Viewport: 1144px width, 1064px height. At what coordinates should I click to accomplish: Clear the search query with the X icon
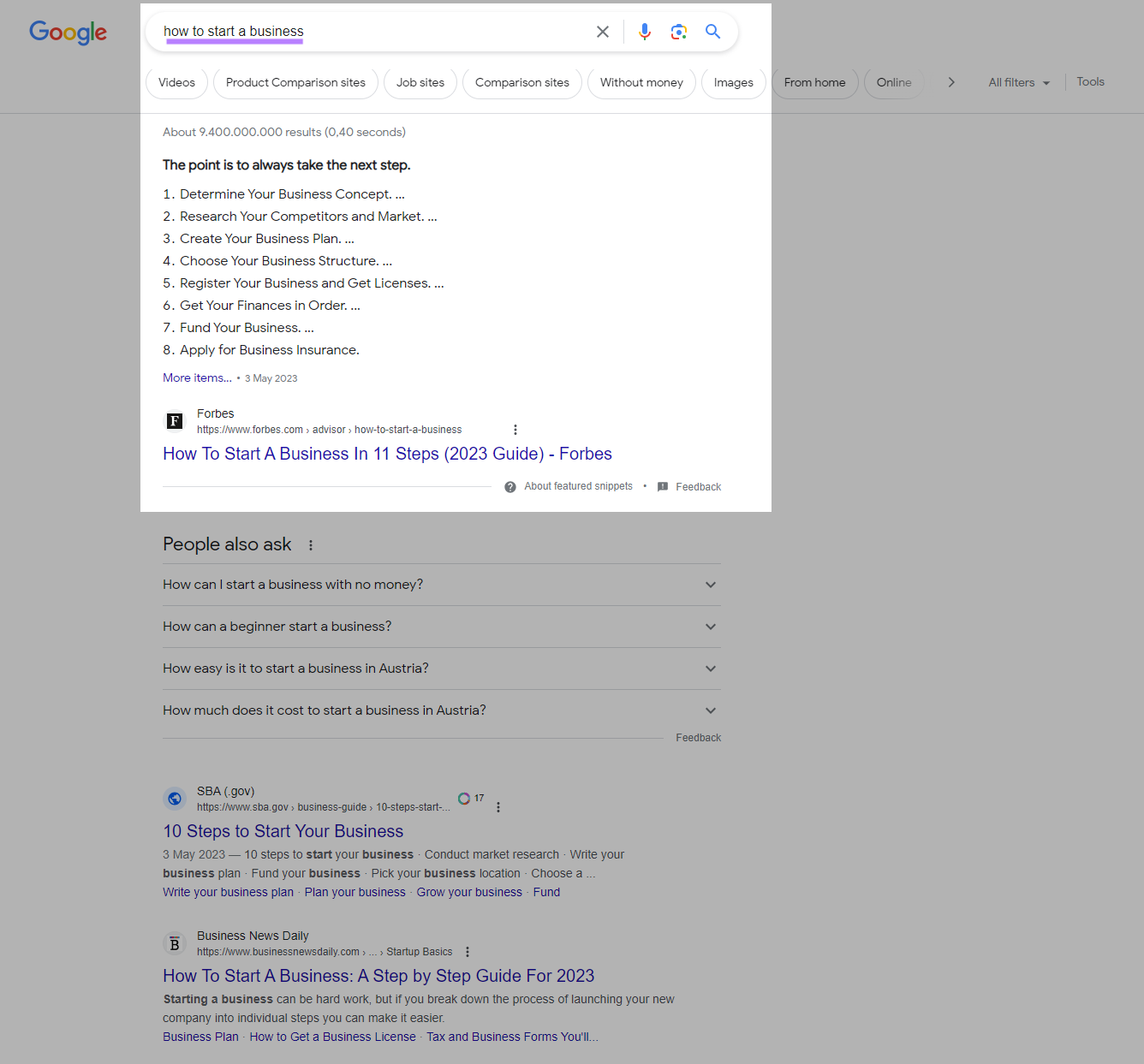(602, 31)
